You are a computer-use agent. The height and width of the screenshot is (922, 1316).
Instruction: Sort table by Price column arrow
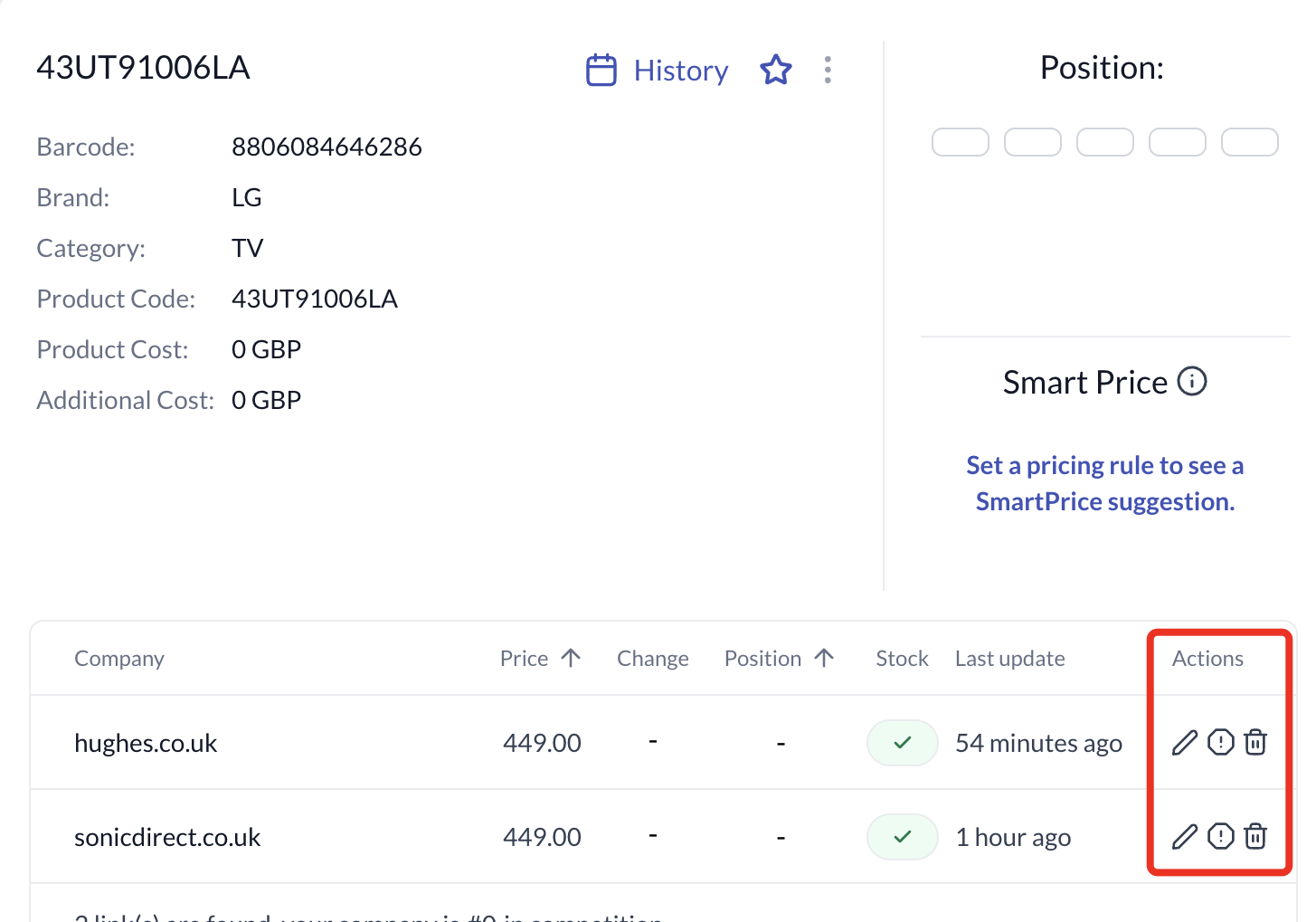571,658
